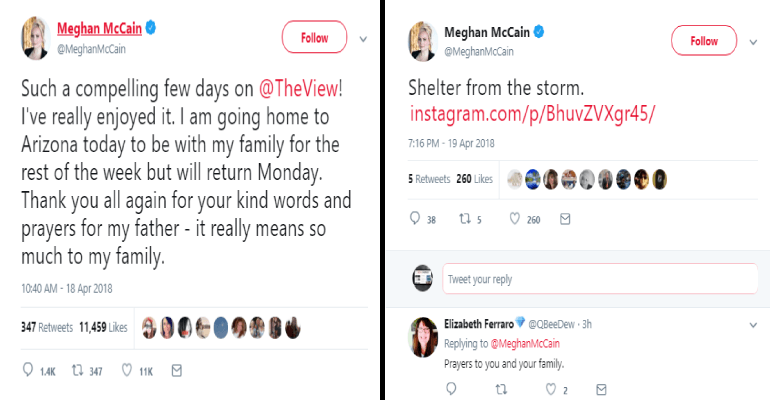This screenshot has height=400, width=770.
Task: Like the Shelter from the storm tweet
Action: tap(515, 219)
